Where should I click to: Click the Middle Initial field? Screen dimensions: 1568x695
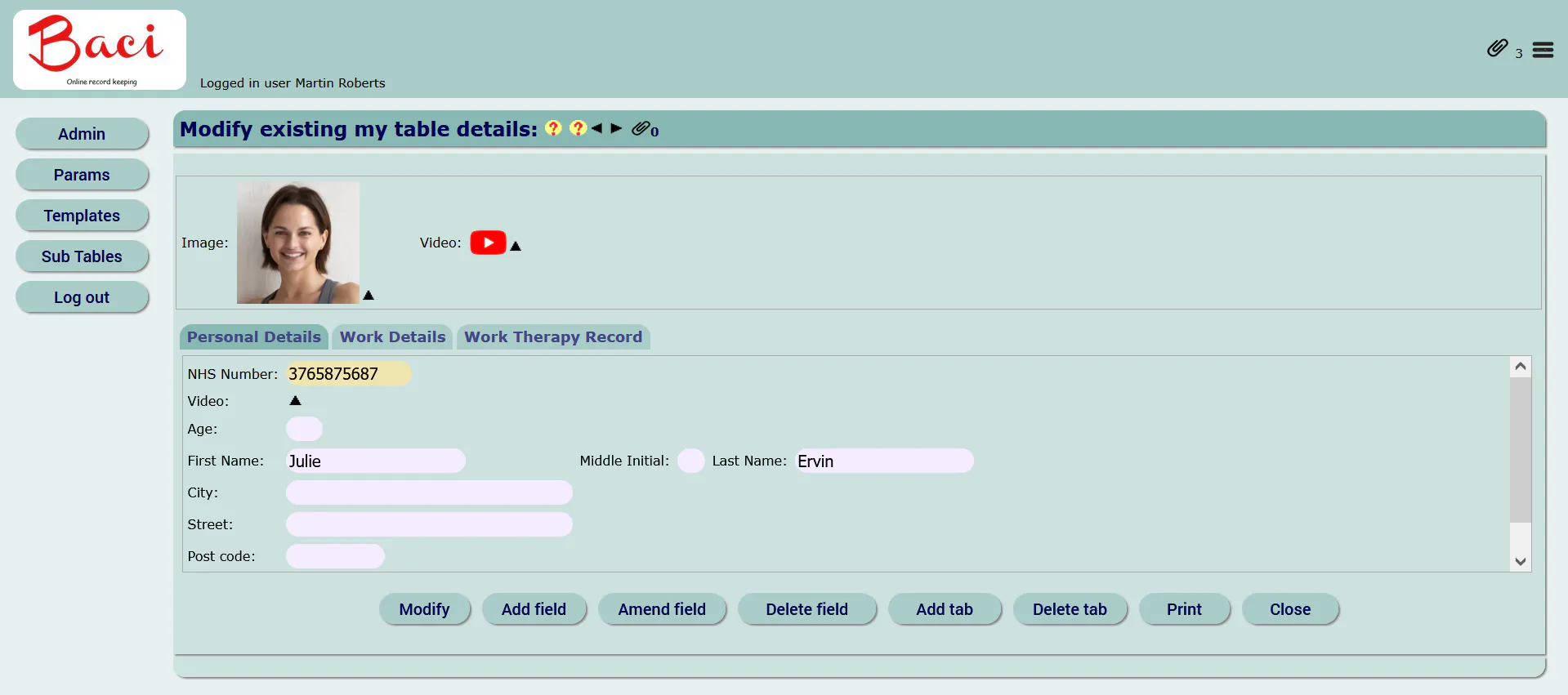pos(691,461)
